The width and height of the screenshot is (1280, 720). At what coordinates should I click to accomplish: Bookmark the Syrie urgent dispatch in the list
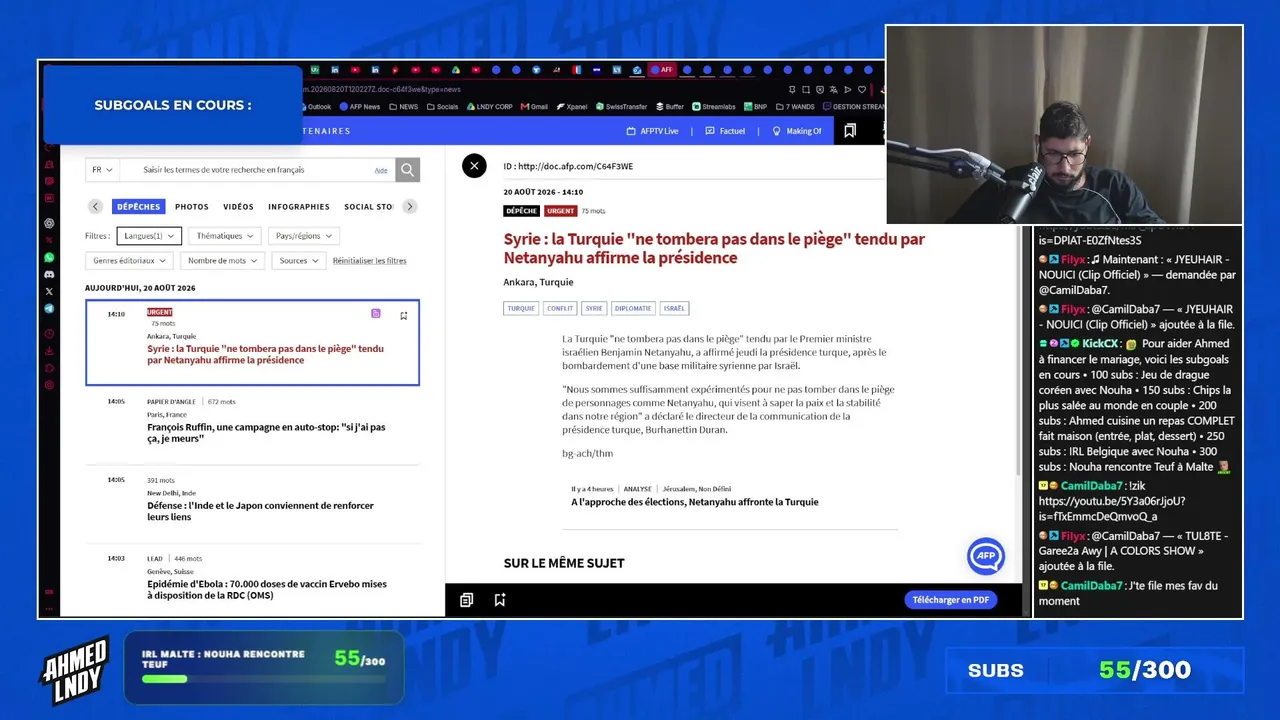coord(403,315)
